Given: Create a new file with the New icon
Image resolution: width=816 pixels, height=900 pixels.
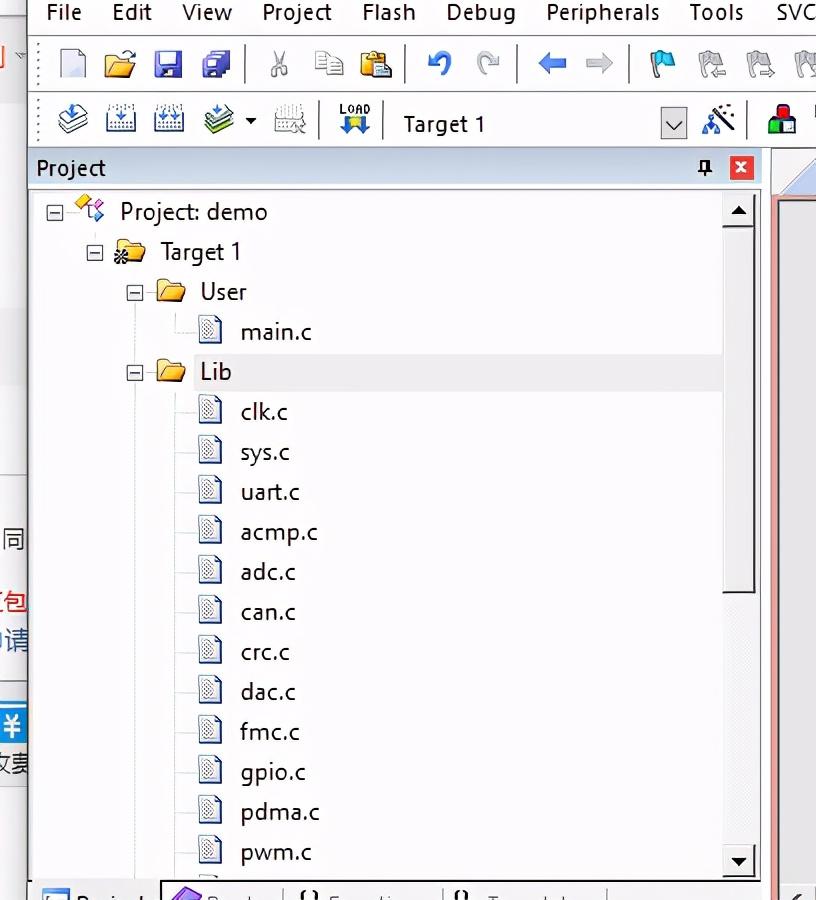Looking at the screenshot, I should 73,63.
